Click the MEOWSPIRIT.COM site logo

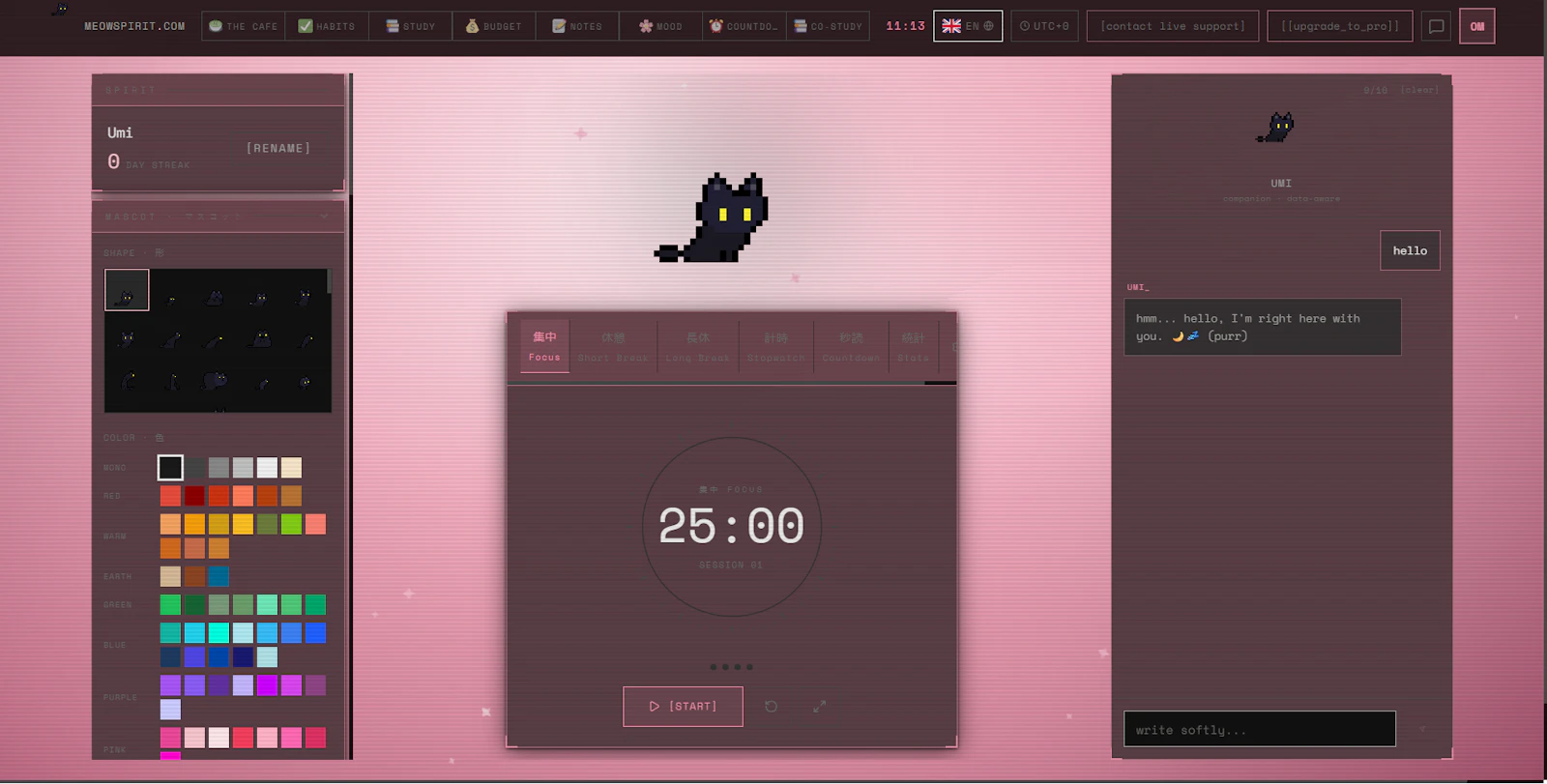click(134, 26)
